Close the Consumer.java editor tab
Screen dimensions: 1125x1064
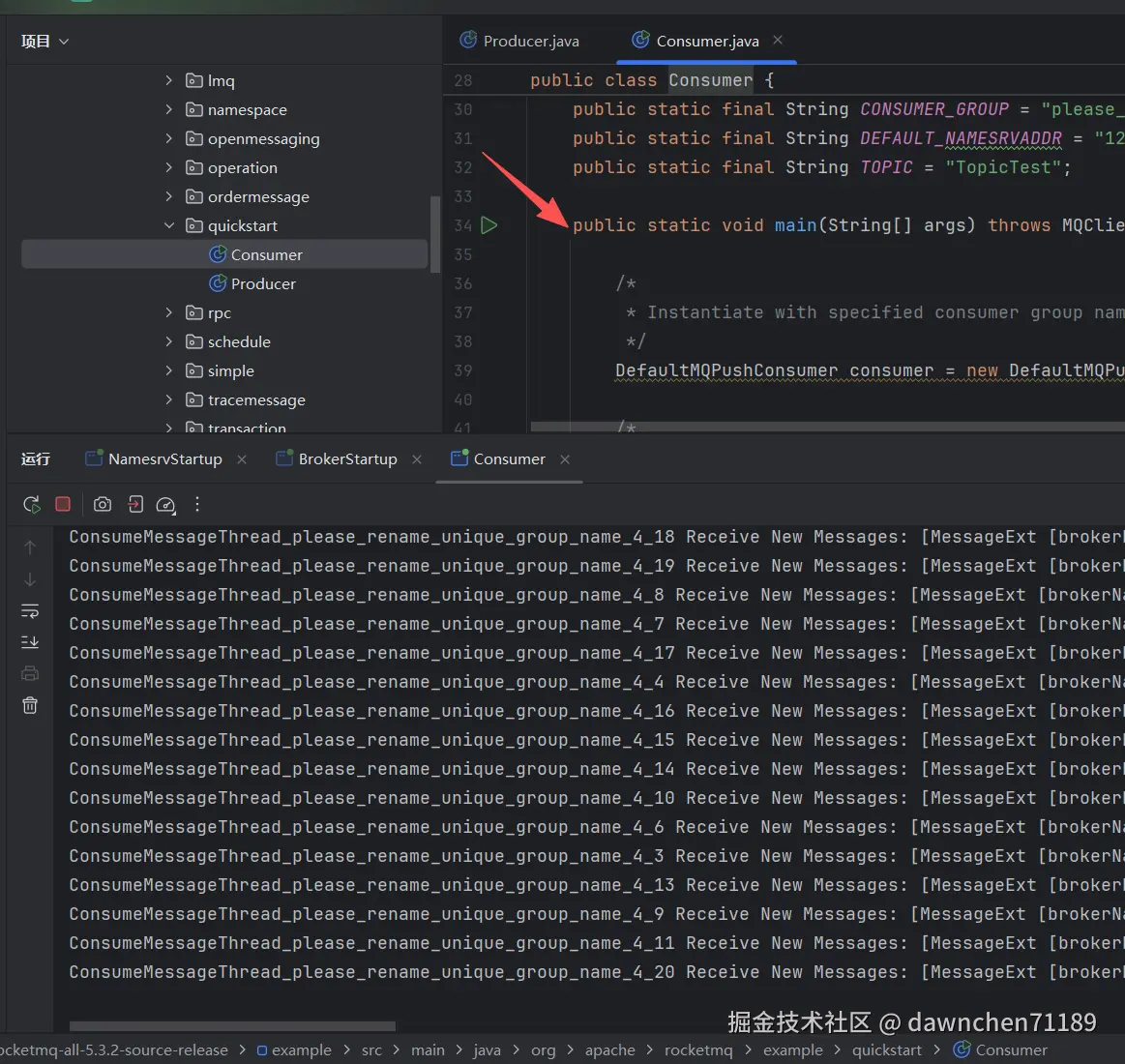[778, 41]
